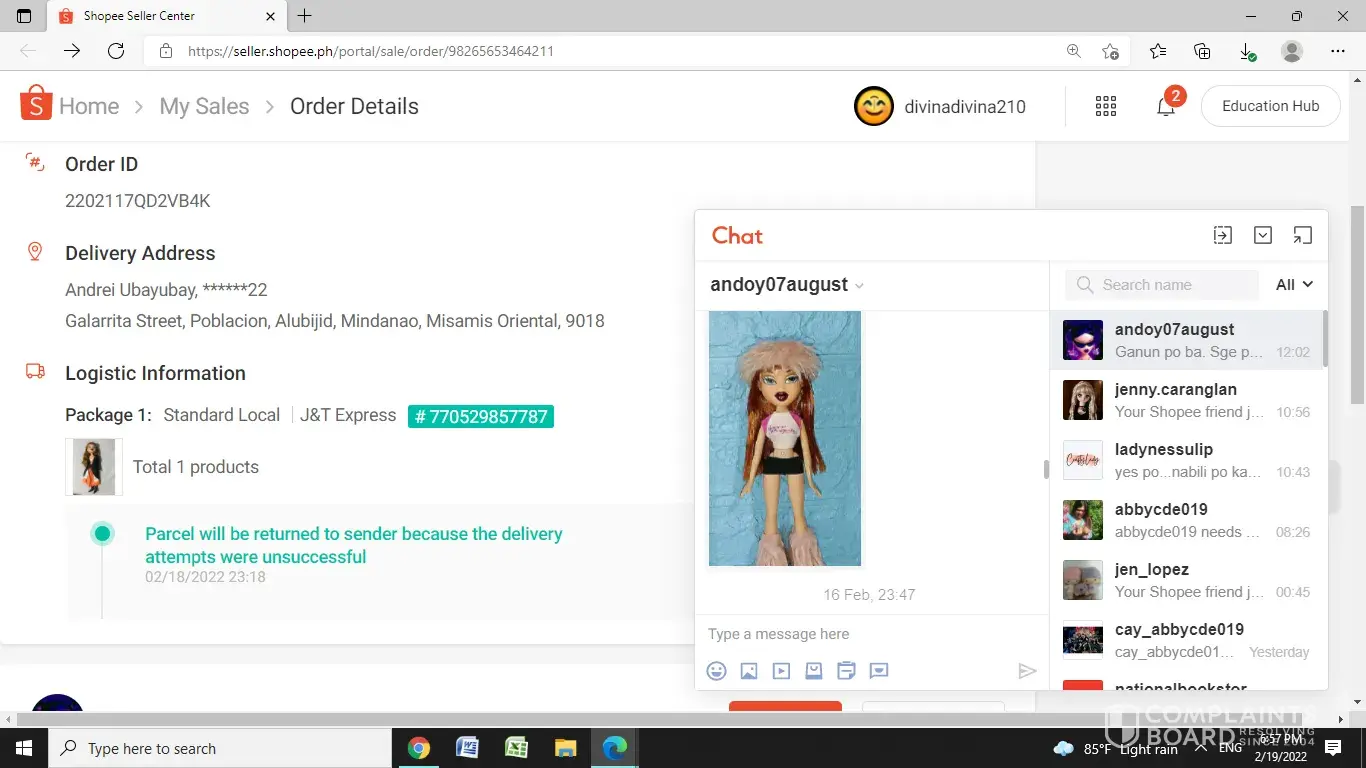Click the send image icon in chat
The image size is (1366, 768).
749,671
